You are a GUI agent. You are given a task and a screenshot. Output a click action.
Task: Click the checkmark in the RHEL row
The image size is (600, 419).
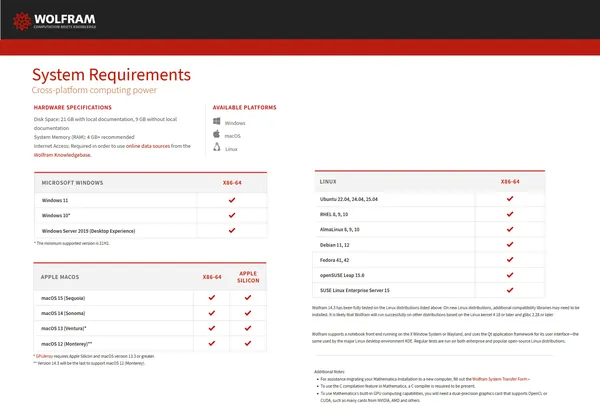click(x=510, y=214)
